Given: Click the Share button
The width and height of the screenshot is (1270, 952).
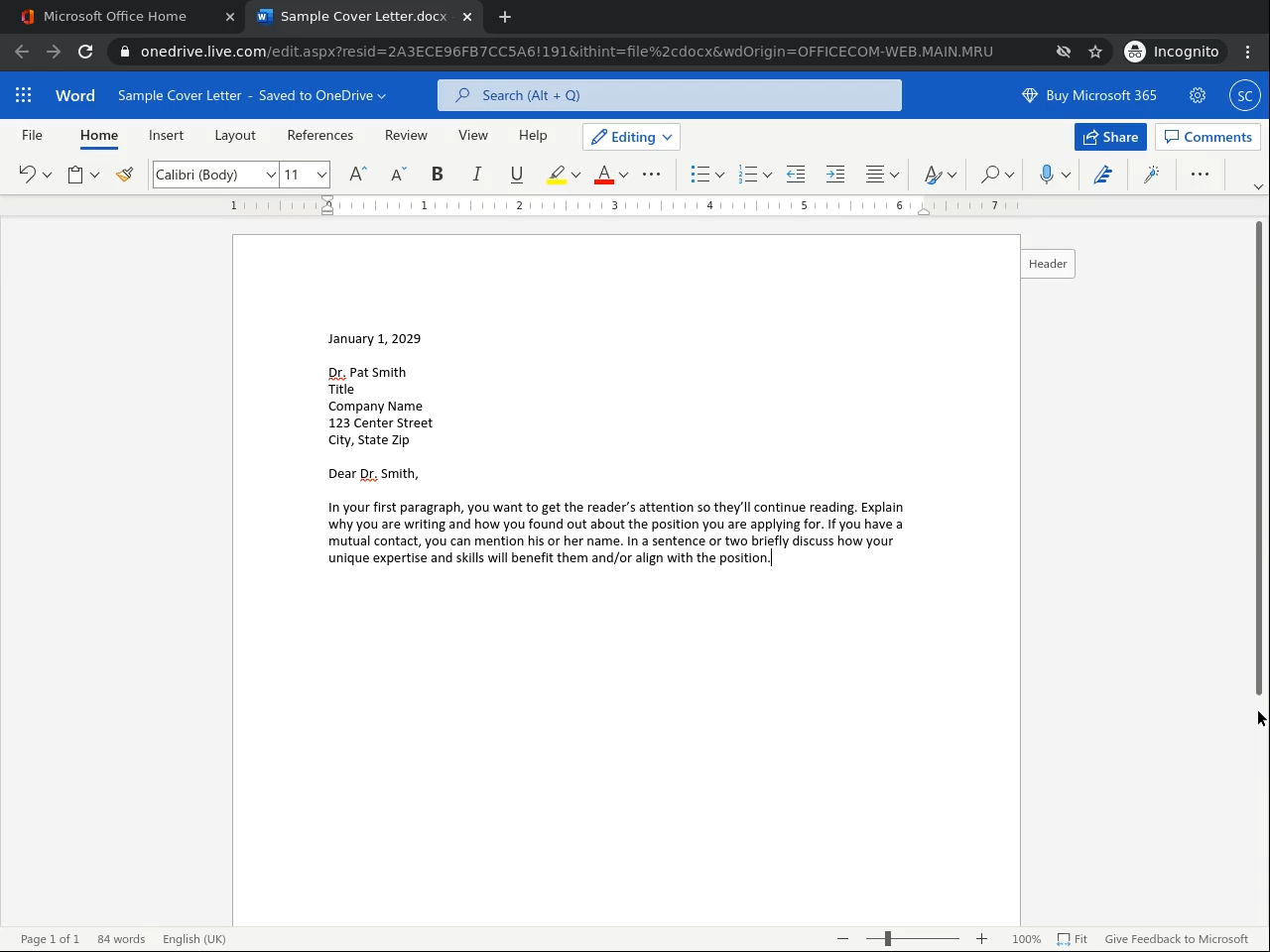Looking at the screenshot, I should (x=1110, y=137).
